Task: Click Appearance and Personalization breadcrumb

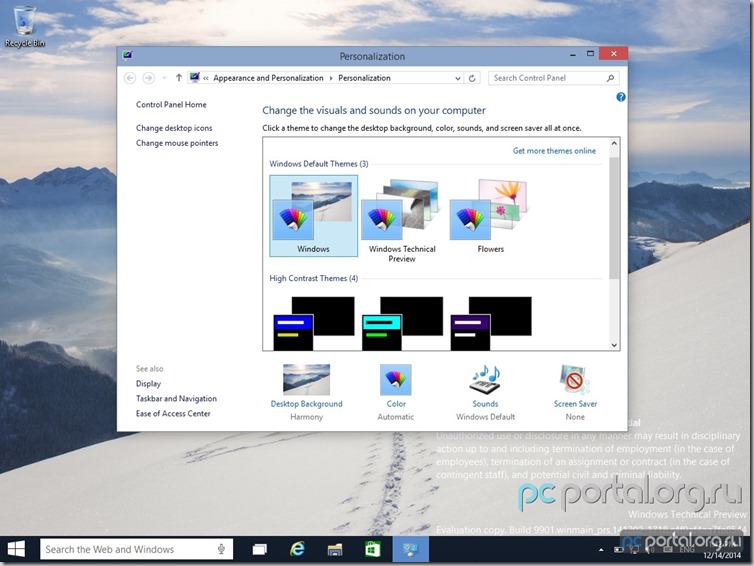Action: coord(268,78)
